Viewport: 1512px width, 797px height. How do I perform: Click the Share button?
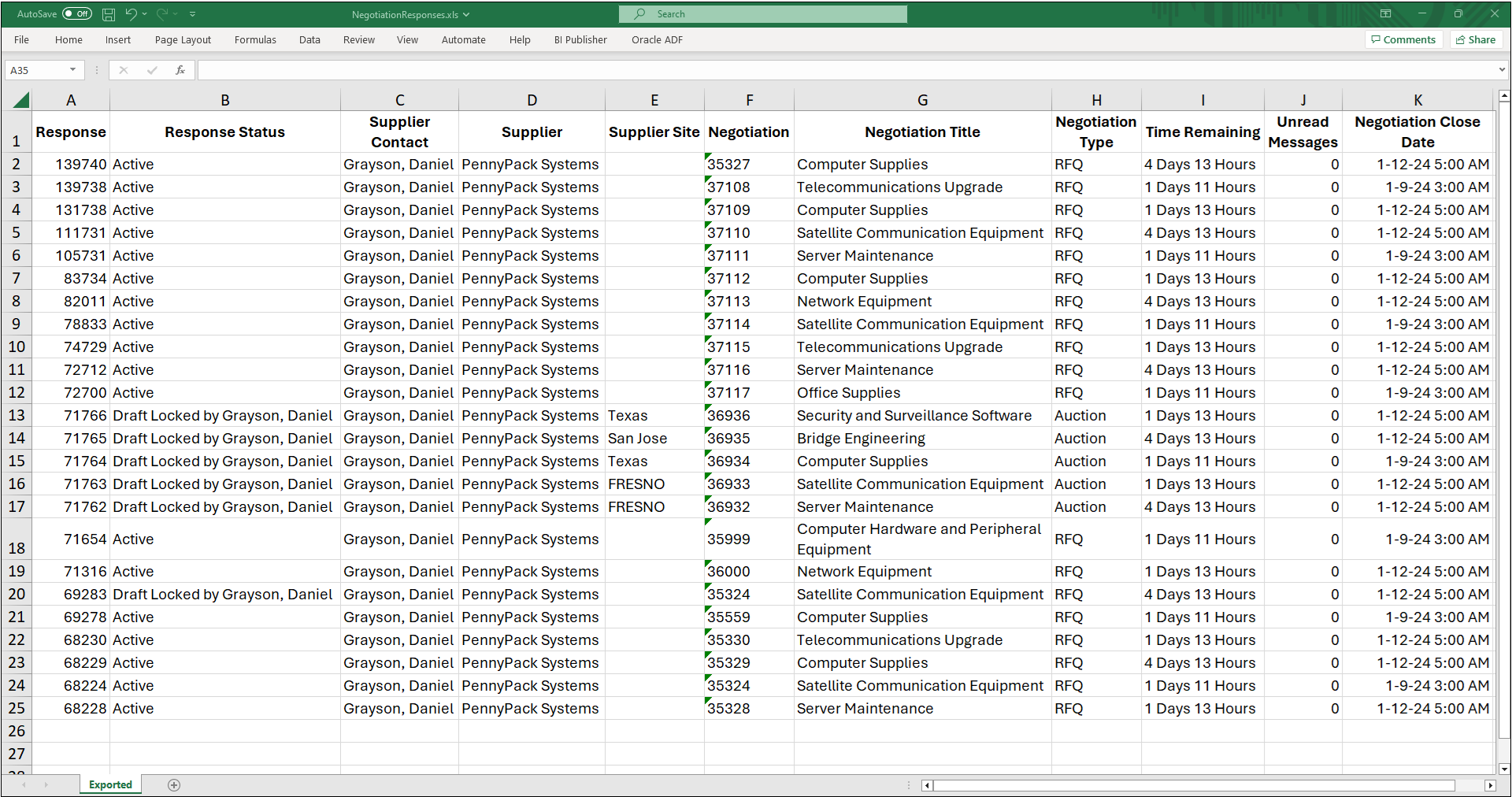click(1476, 40)
